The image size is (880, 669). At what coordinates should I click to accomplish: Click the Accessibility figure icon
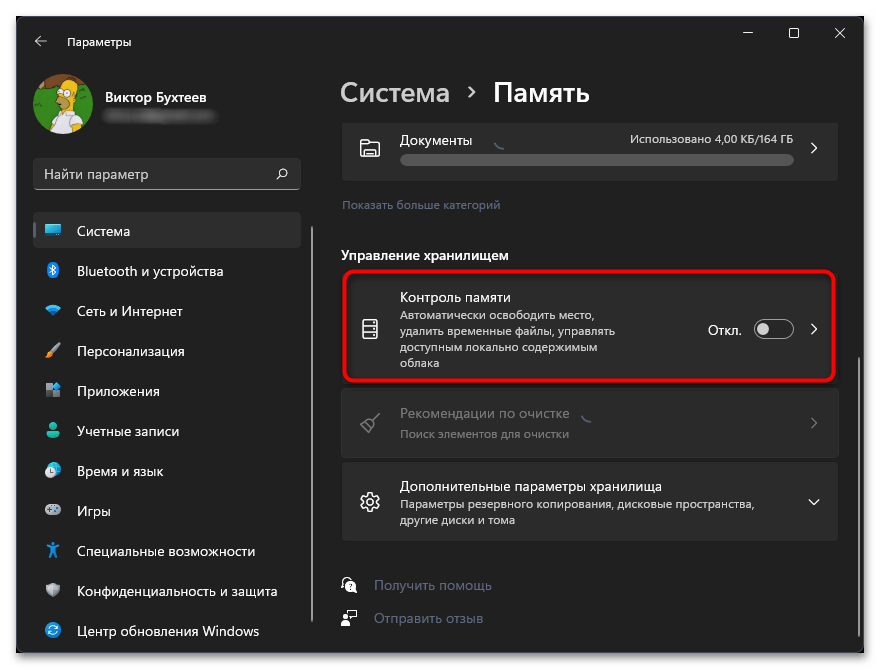(x=53, y=551)
